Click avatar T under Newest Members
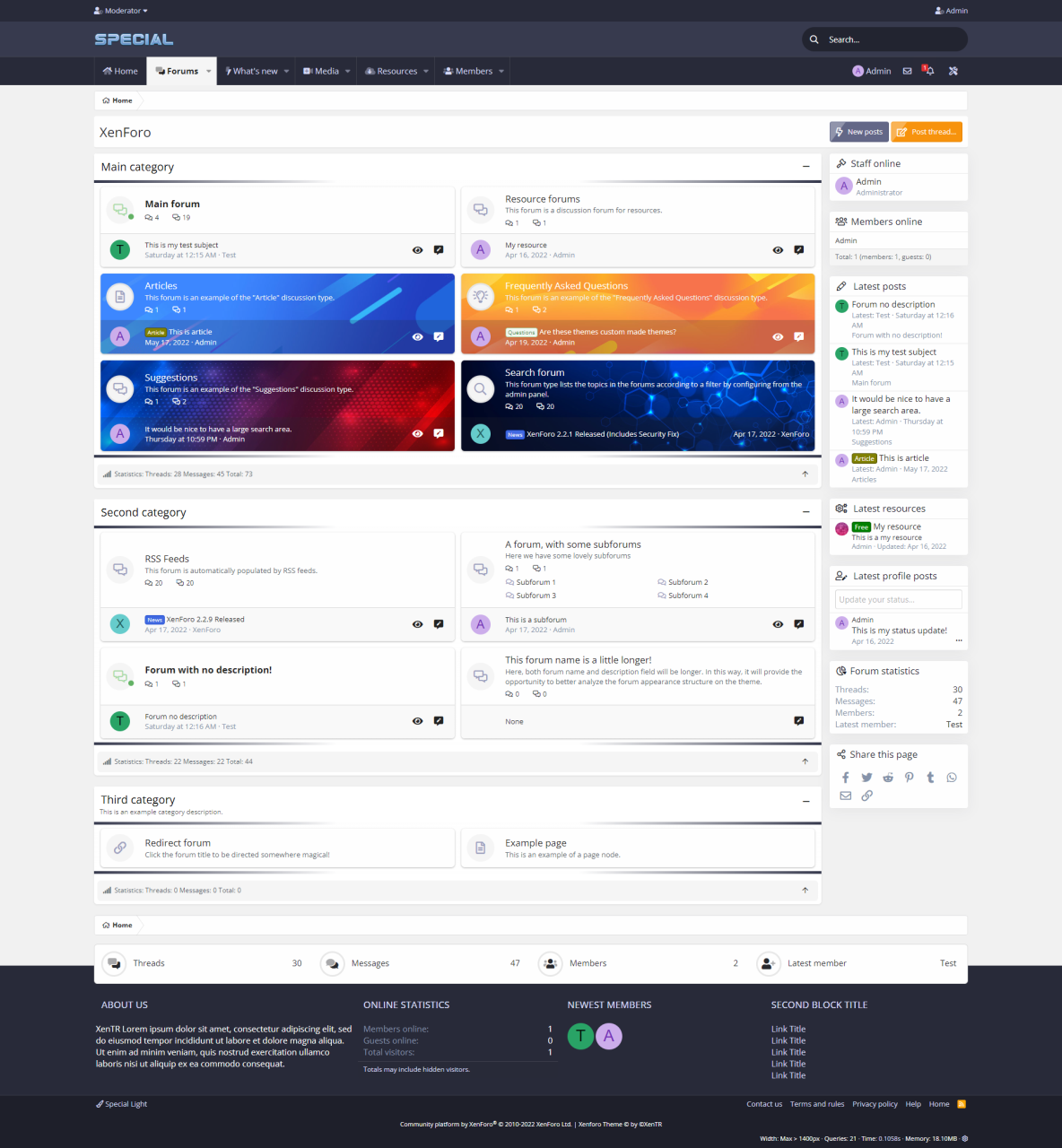 580,1037
